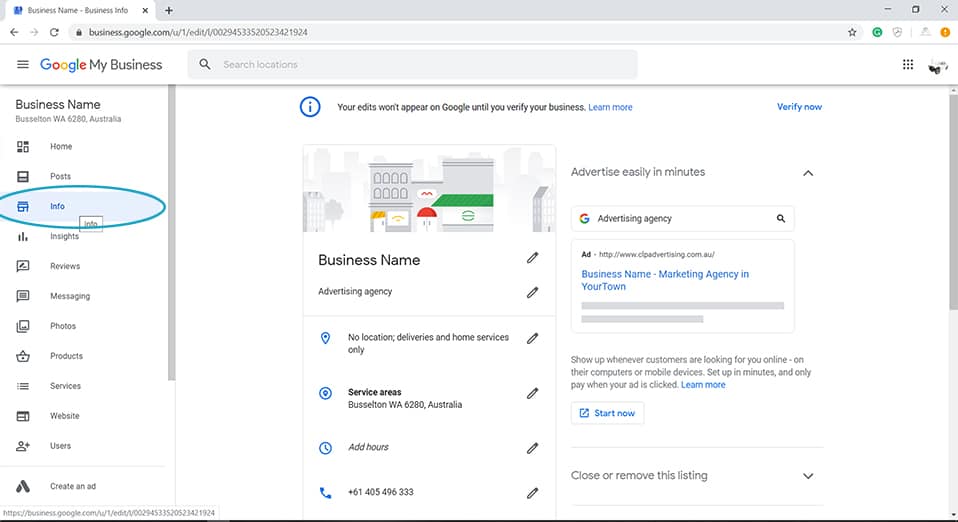Click the info circle icon in the verification notice

click(310, 107)
